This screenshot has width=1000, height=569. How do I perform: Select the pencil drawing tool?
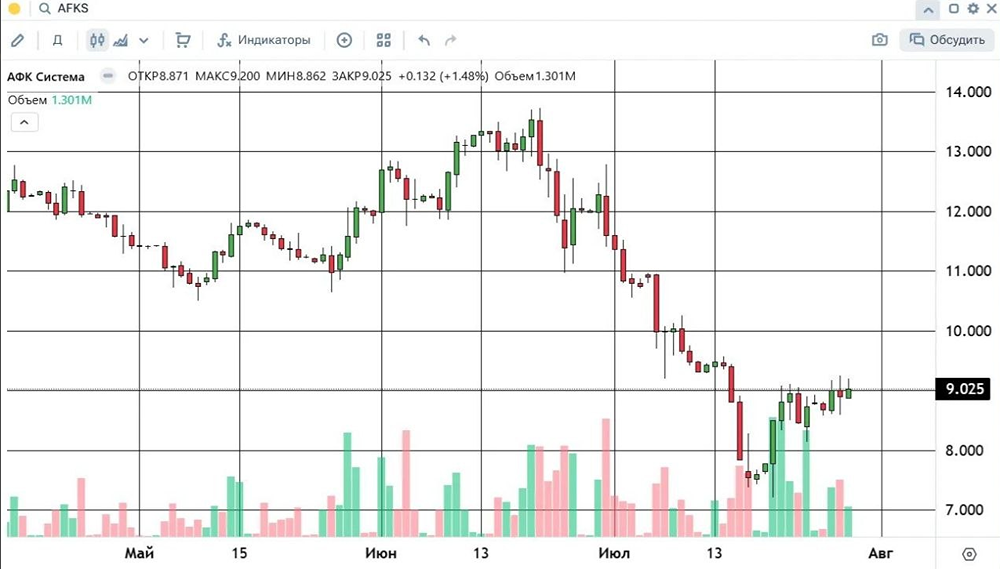17,40
